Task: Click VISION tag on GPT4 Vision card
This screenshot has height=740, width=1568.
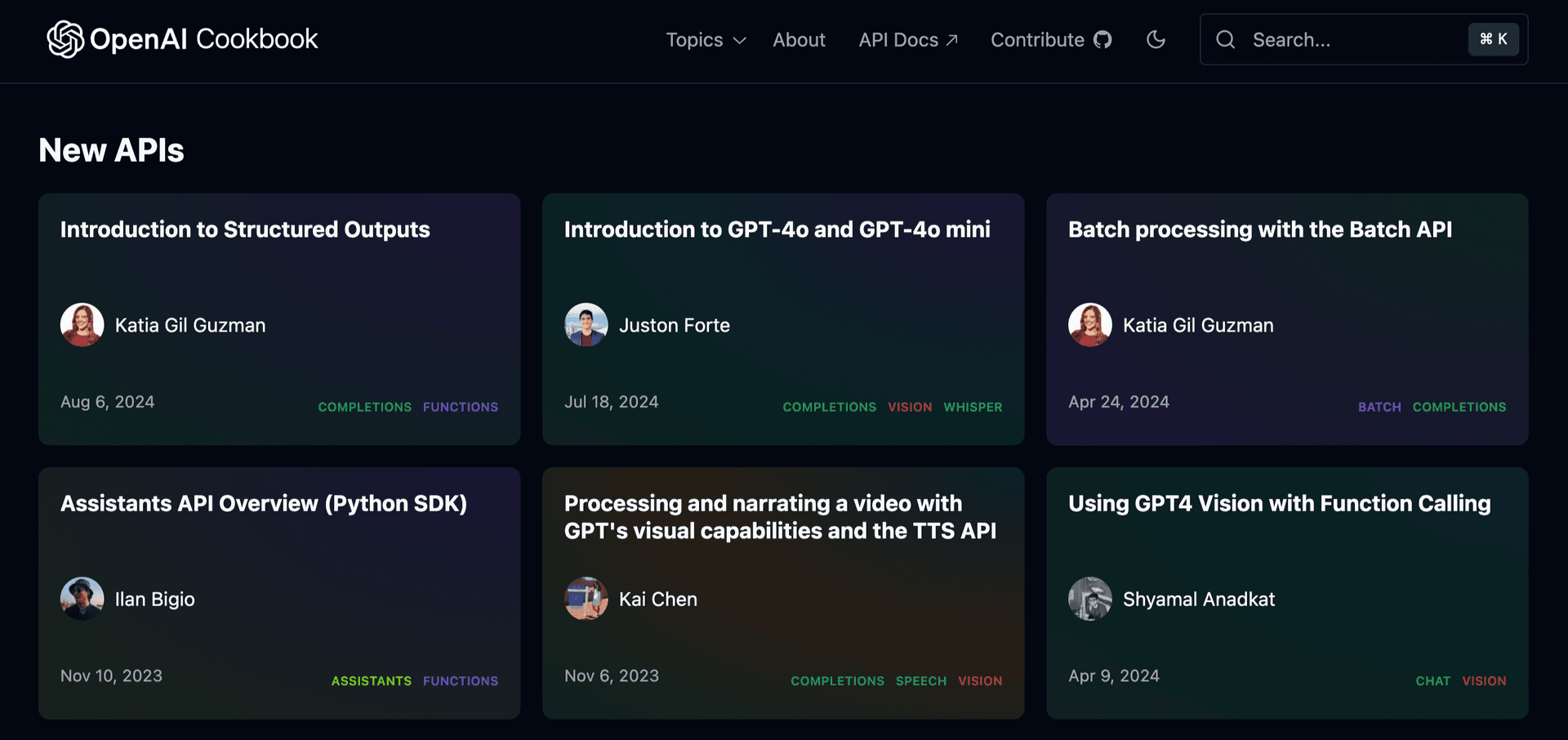Action: [x=1484, y=681]
